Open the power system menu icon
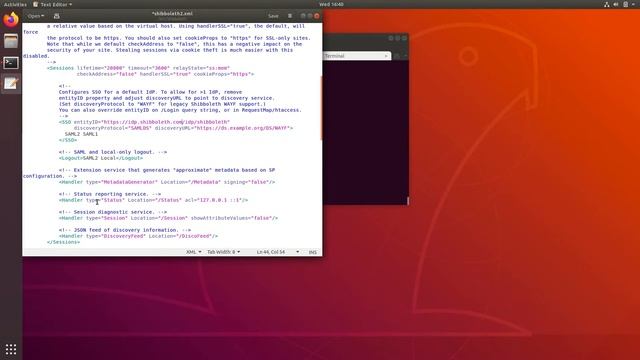The width and height of the screenshot is (640, 360). tap(626, 4)
